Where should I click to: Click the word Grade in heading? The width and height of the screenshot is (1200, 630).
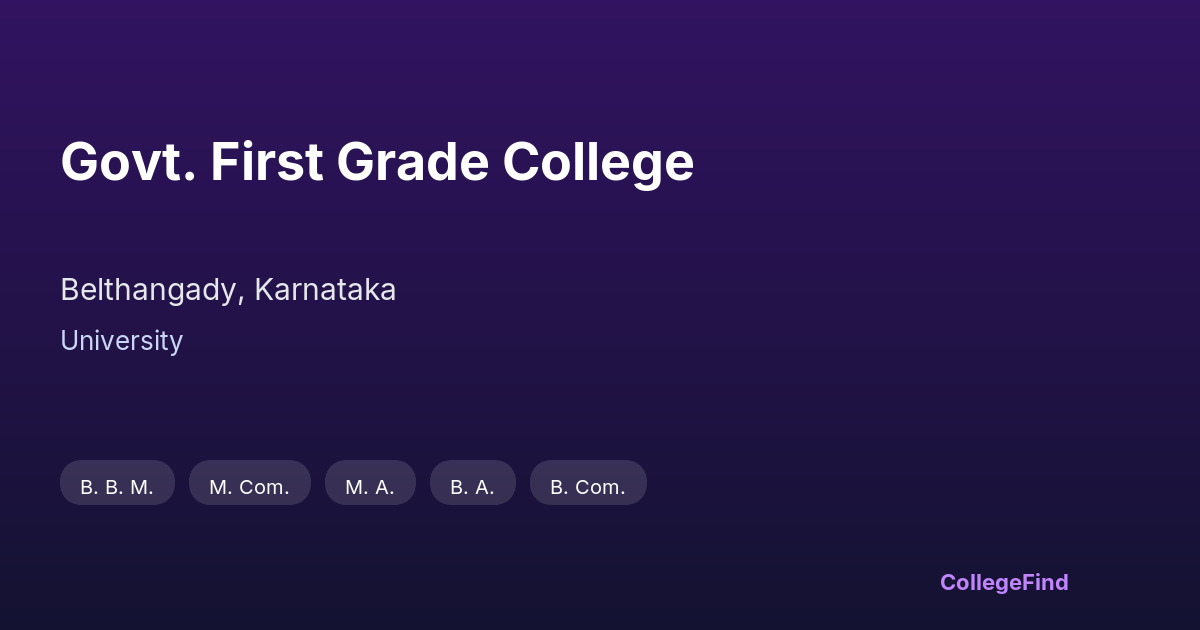[x=412, y=162]
